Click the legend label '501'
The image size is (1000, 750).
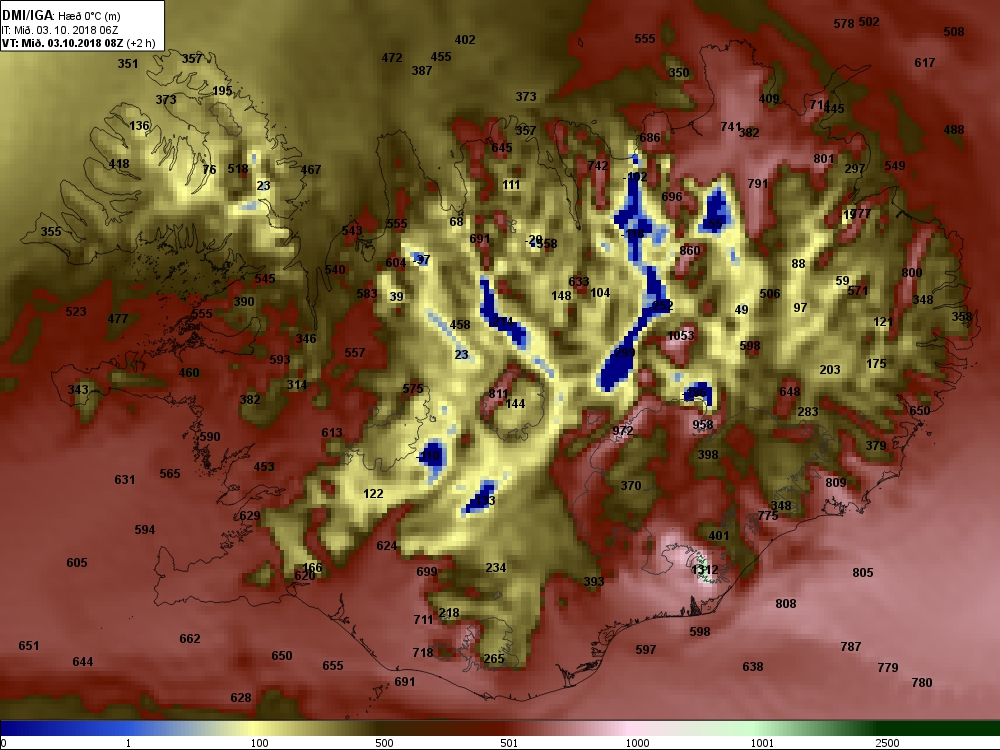pyautogui.click(x=509, y=743)
